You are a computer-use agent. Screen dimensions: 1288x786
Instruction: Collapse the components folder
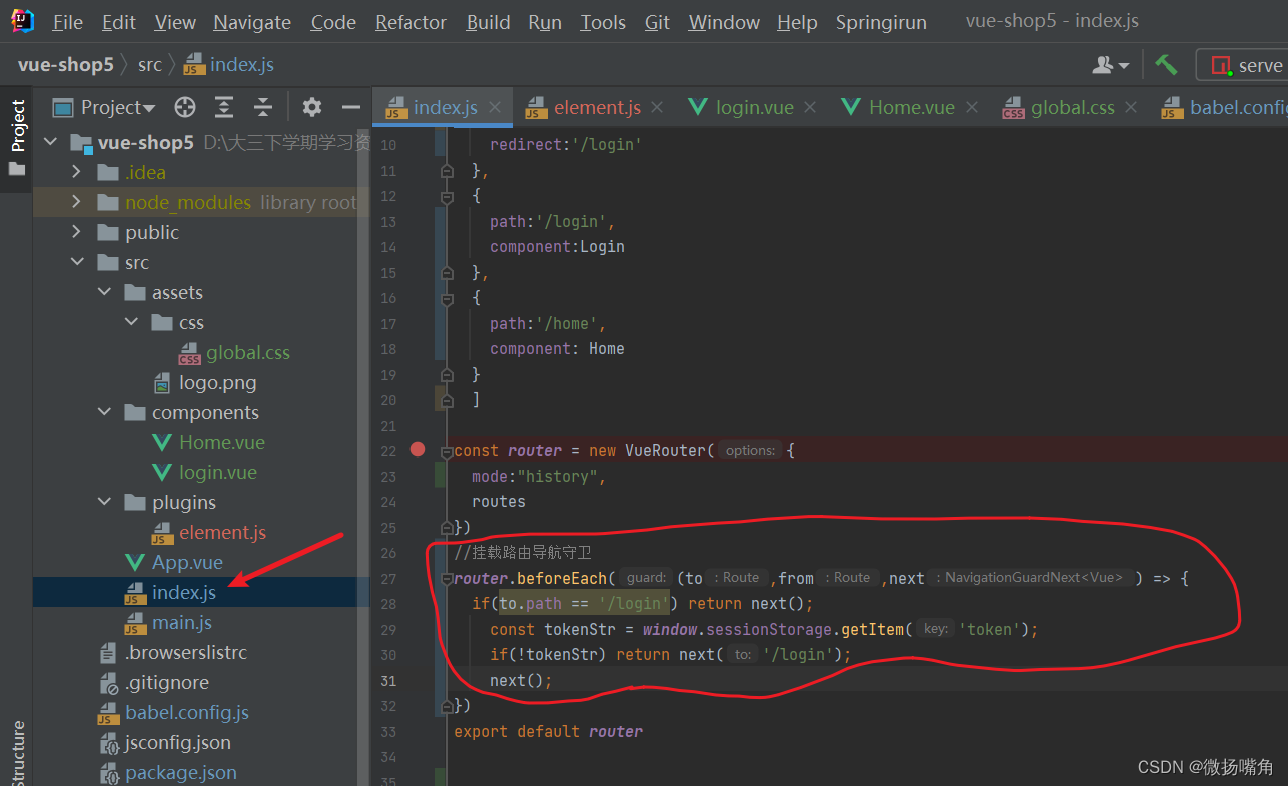[x=104, y=412]
